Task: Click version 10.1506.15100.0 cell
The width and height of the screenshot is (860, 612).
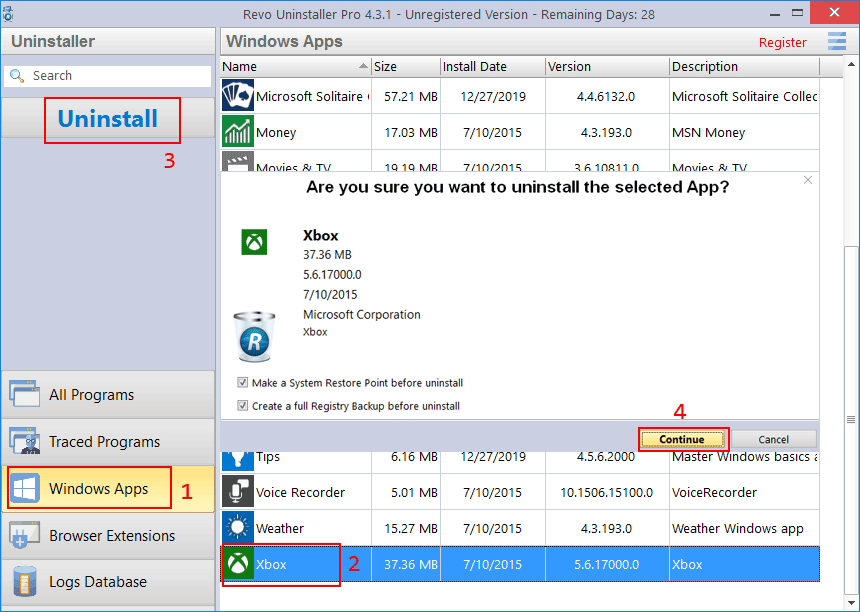Action: (607, 492)
